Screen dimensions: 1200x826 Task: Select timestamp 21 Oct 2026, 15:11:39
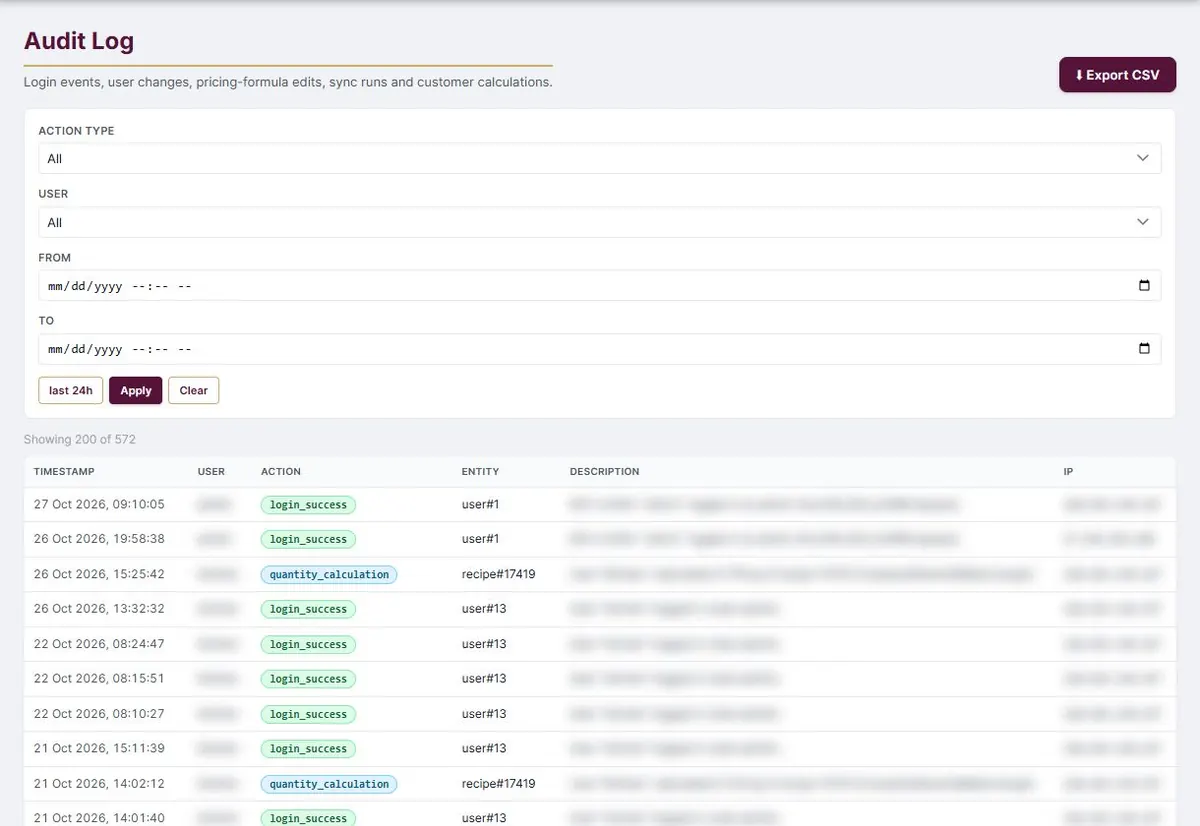click(x=99, y=748)
